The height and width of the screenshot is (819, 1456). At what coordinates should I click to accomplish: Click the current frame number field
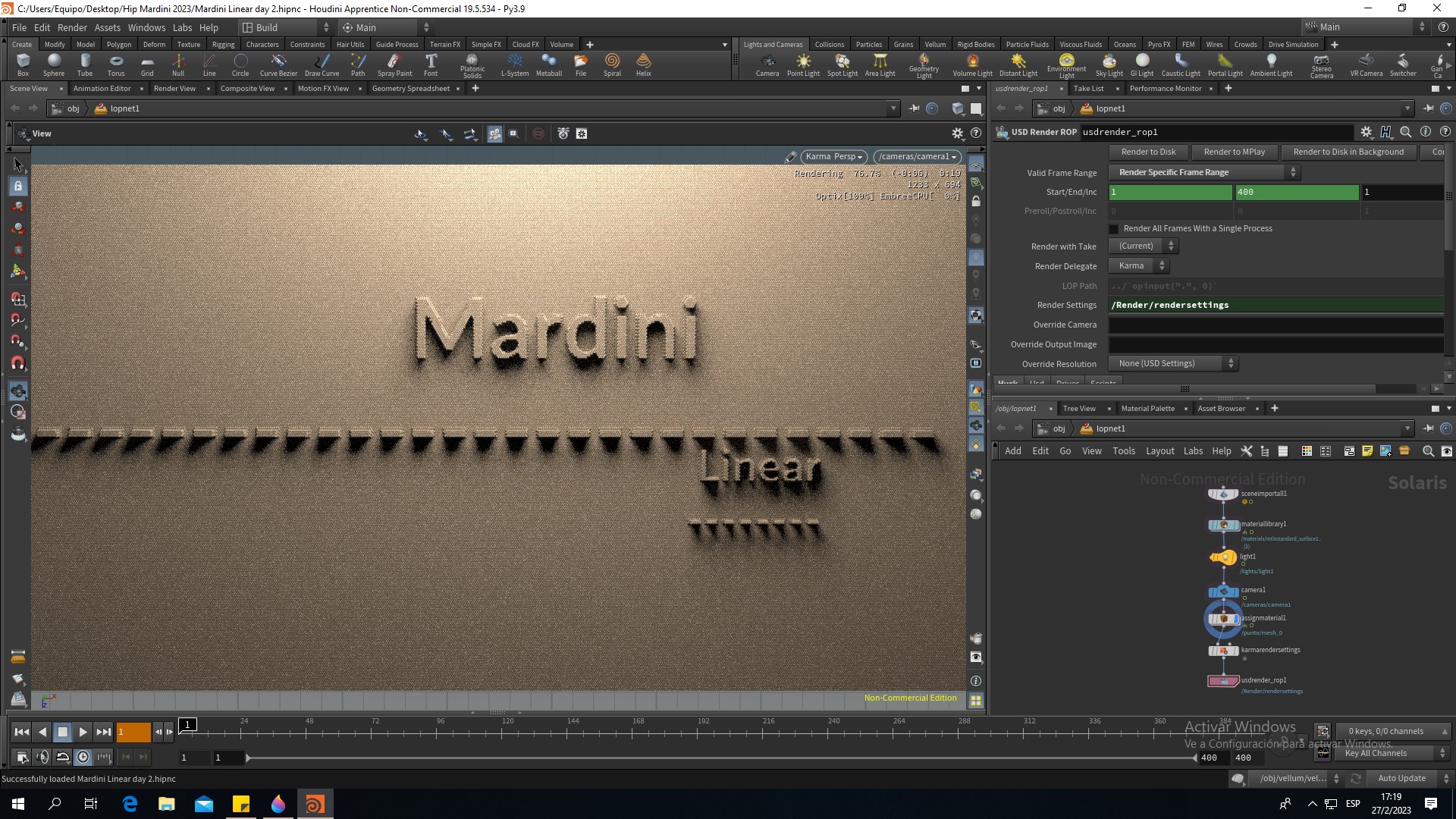click(133, 733)
